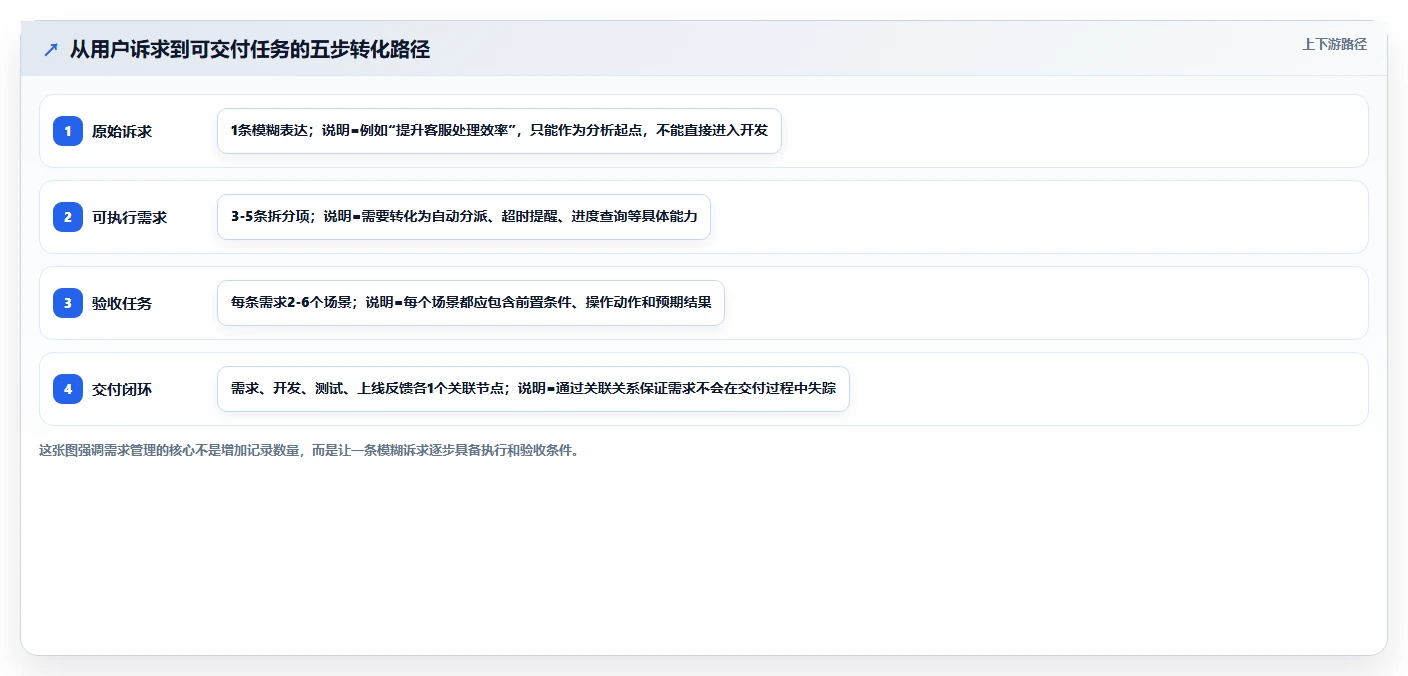Click the arrow icon beside the title
The height and width of the screenshot is (676, 1408).
click(x=51, y=49)
